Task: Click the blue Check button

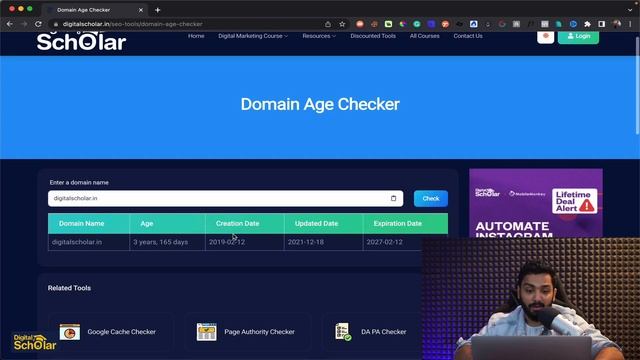Action: [x=431, y=198]
